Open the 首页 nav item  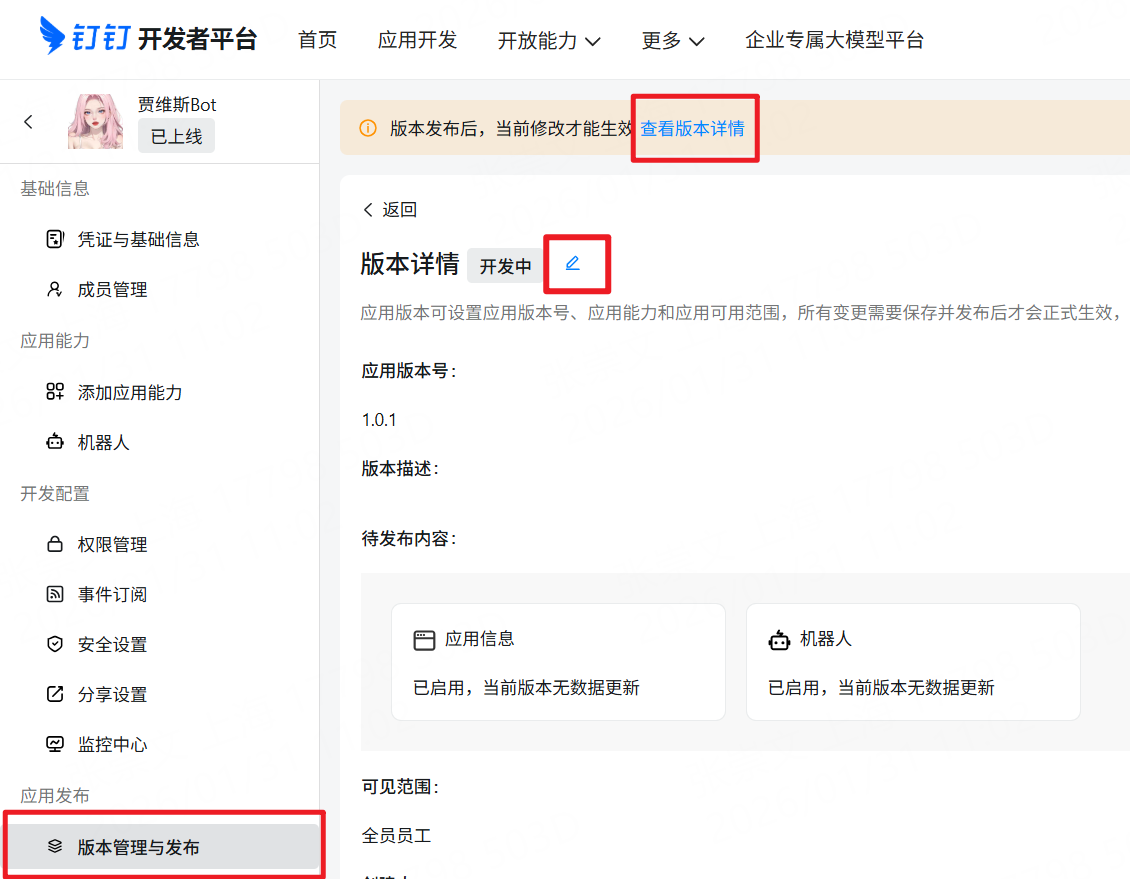[x=317, y=40]
